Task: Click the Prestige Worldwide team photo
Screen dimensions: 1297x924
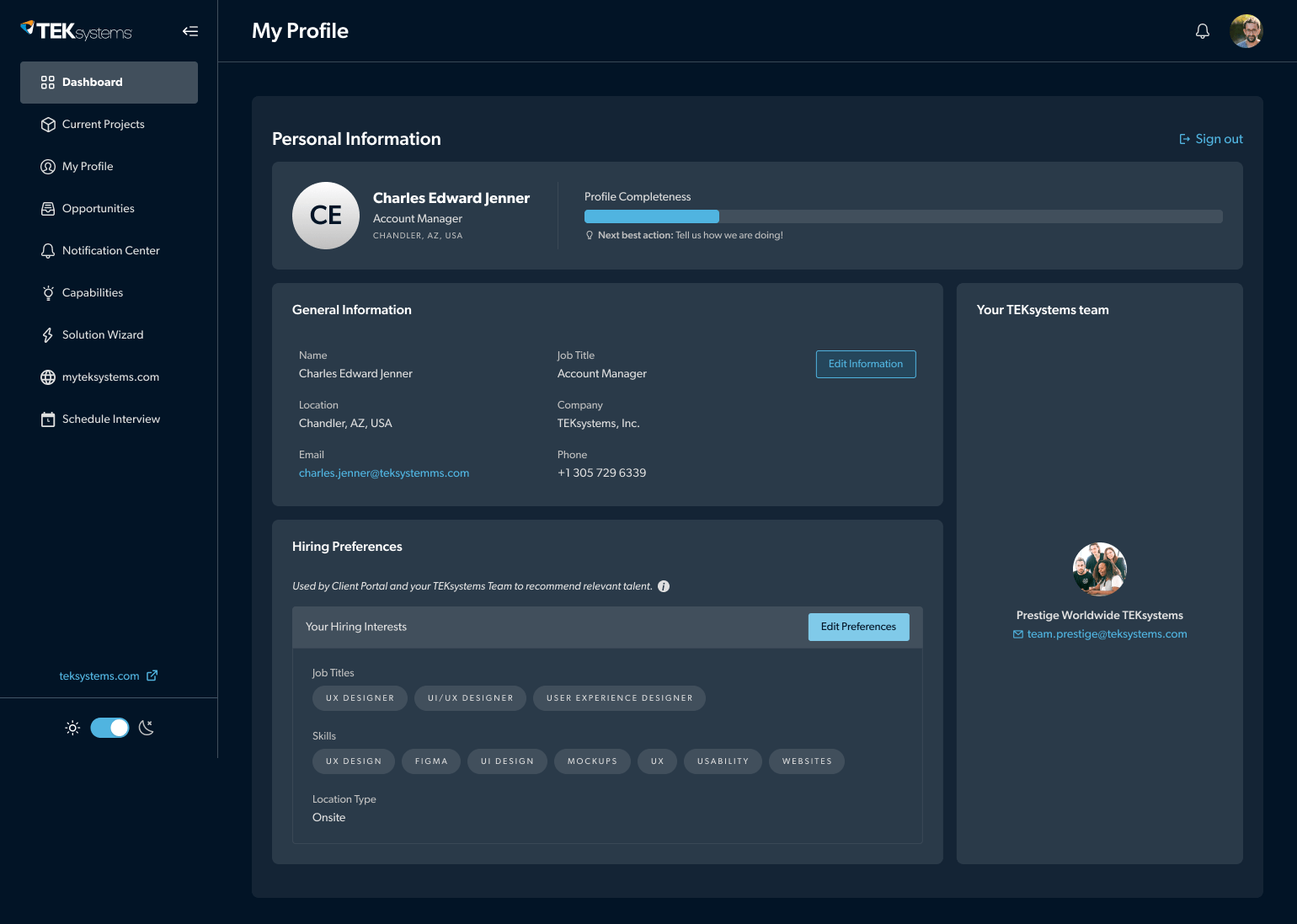Action: [x=1099, y=569]
